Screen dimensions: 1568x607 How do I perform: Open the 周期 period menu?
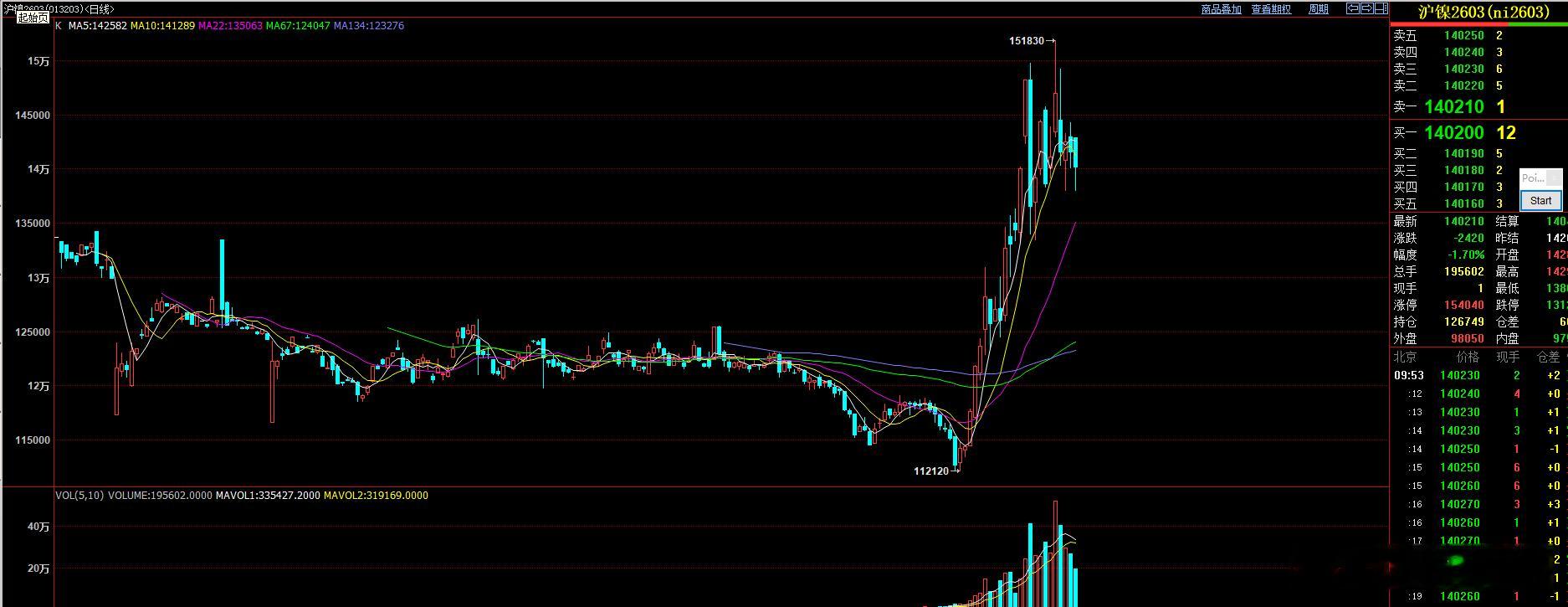(x=1319, y=9)
